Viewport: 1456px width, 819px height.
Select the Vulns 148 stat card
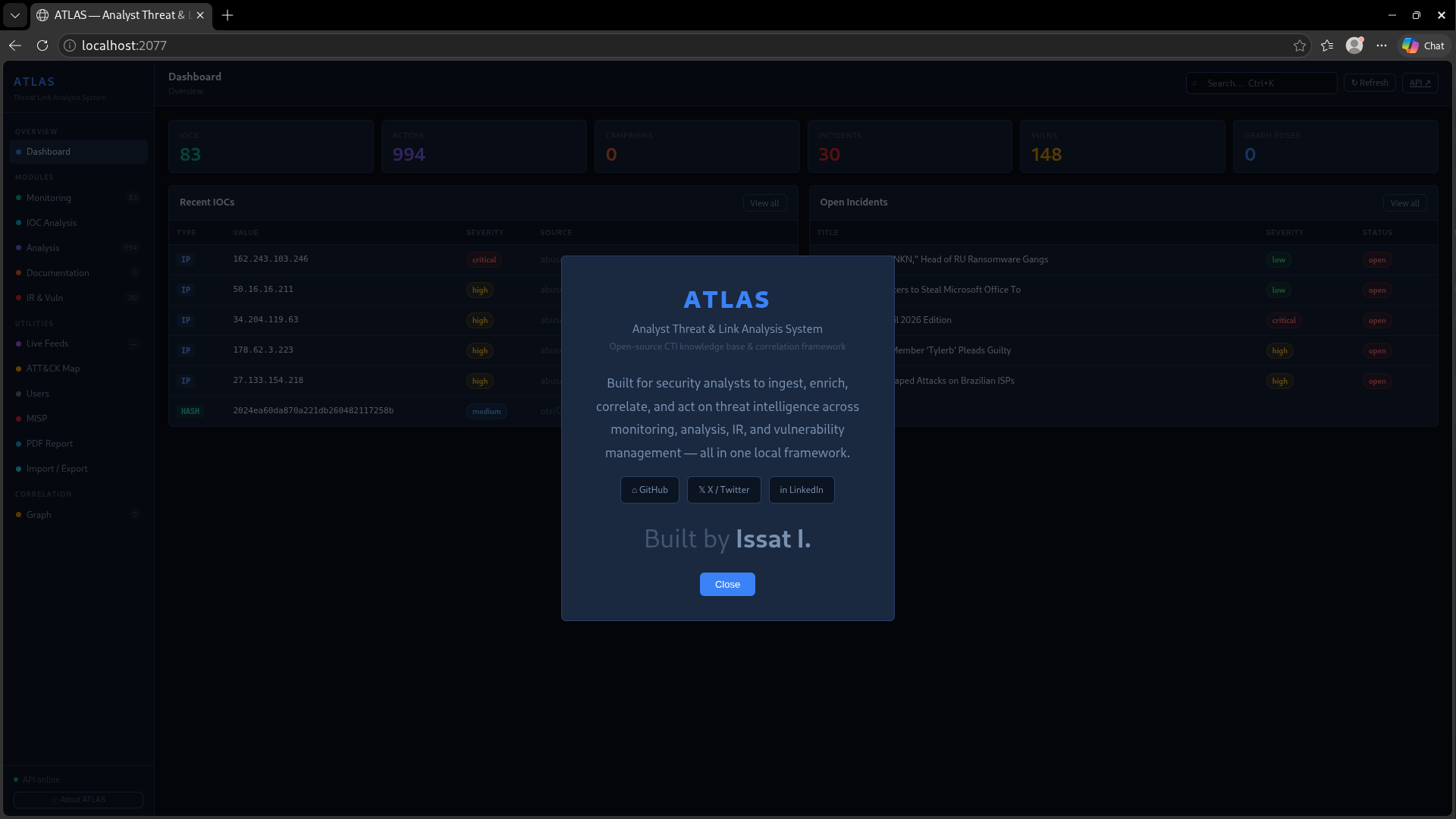coord(1122,146)
